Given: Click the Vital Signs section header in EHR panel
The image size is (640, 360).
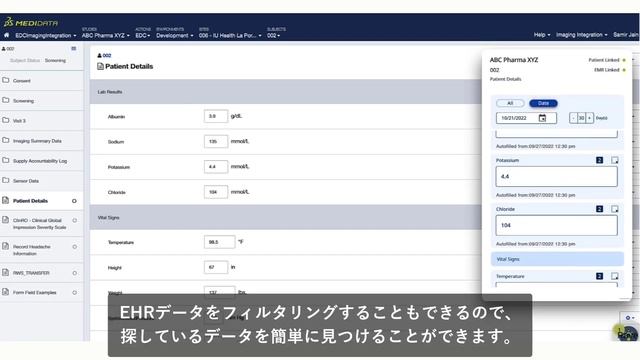Looking at the screenshot, I should [x=557, y=259].
